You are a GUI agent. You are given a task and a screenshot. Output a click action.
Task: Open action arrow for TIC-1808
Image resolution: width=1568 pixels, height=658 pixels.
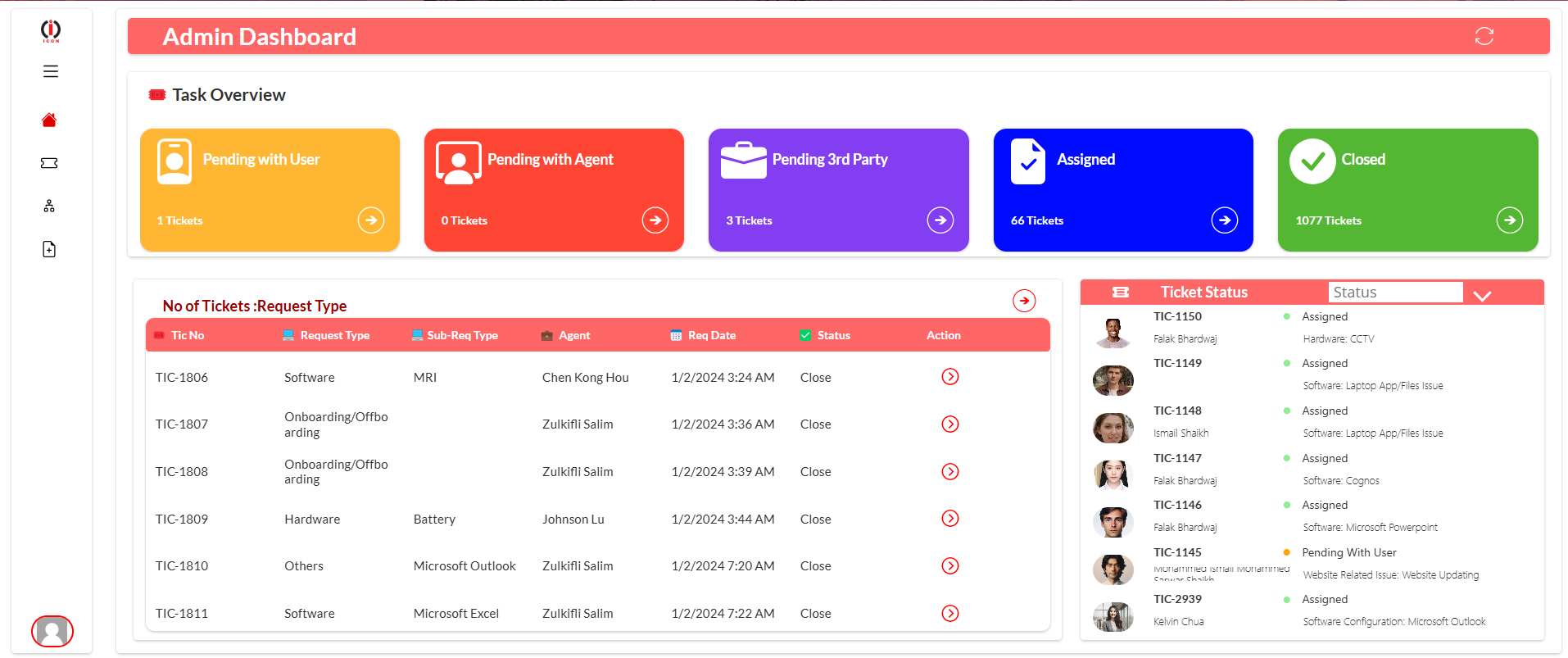coord(950,471)
